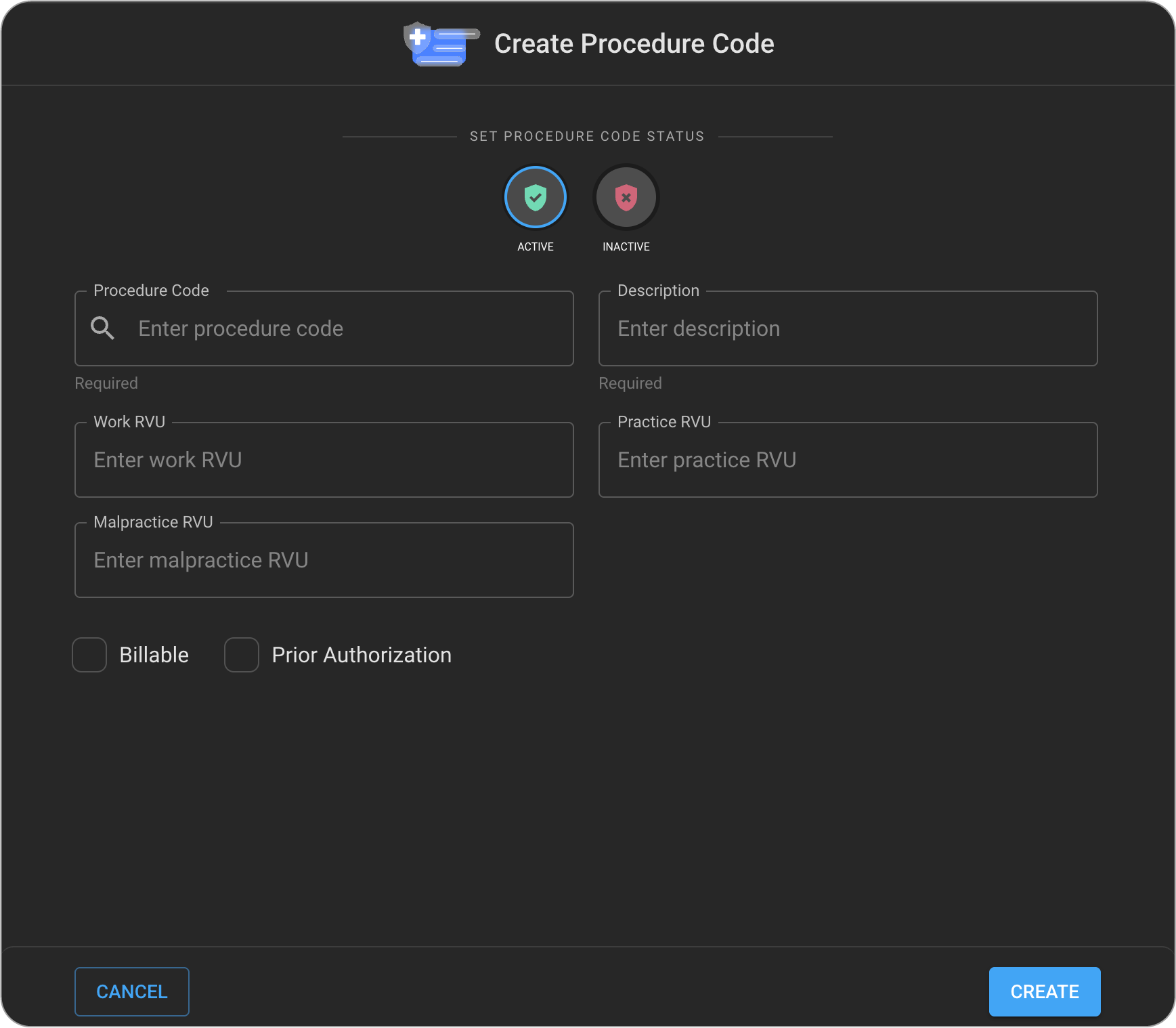The image size is (1176, 1028).
Task: Click into the Description input field
Action: point(848,328)
